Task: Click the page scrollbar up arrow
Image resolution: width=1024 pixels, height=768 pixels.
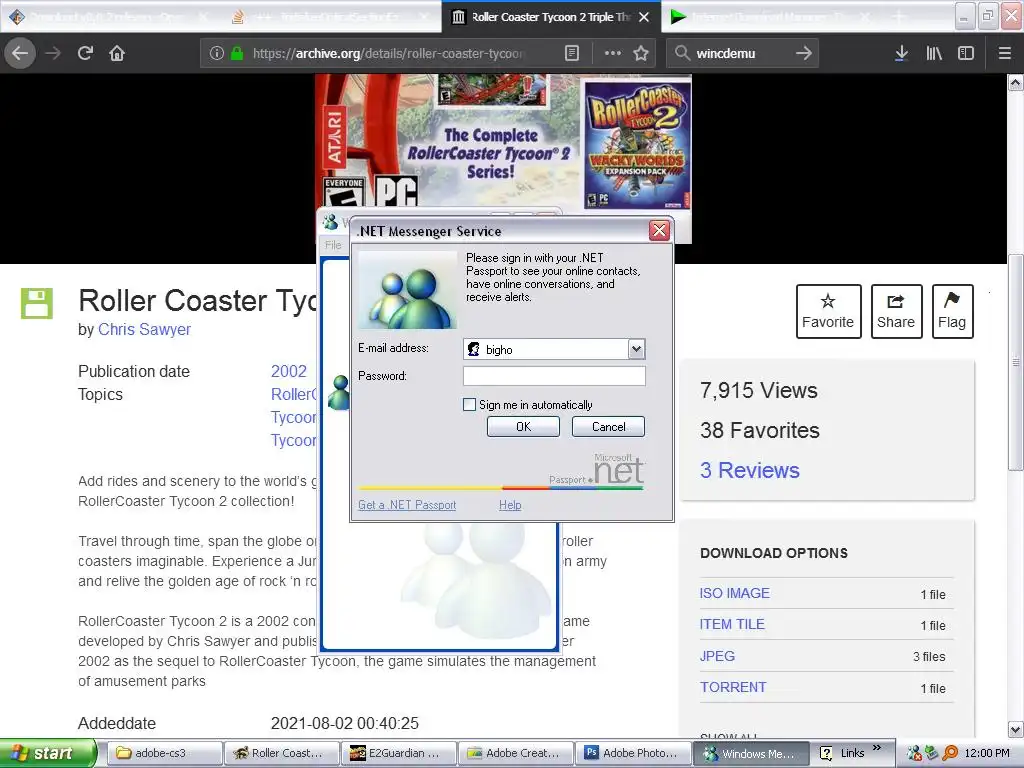Action: pos(1015,83)
